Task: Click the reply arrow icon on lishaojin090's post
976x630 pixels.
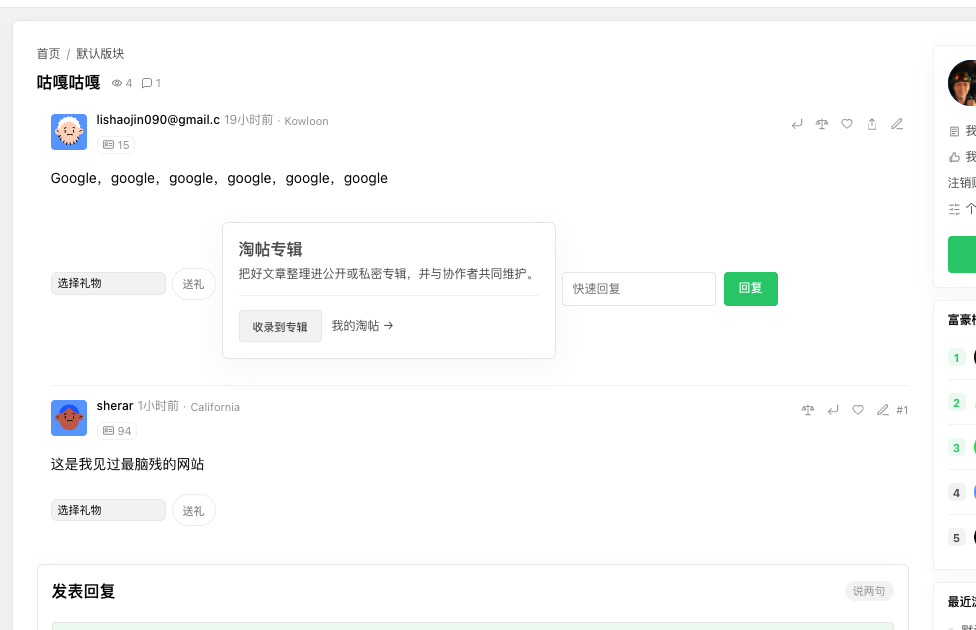Action: point(797,125)
